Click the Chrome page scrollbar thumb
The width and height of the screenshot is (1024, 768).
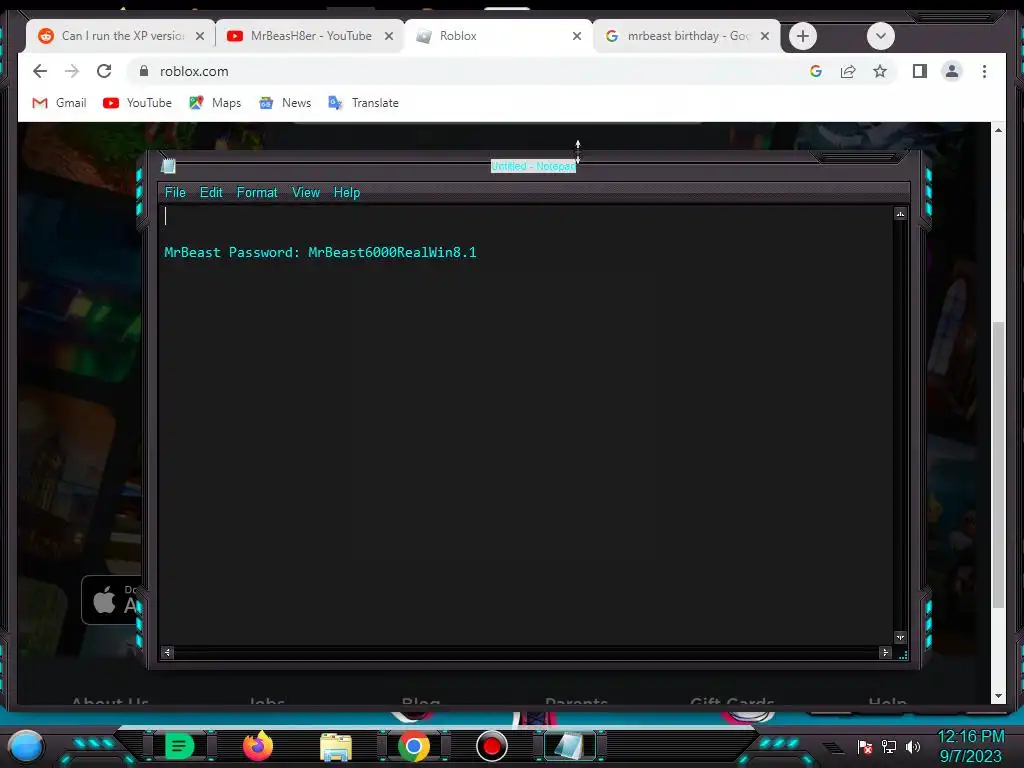tap(998, 465)
